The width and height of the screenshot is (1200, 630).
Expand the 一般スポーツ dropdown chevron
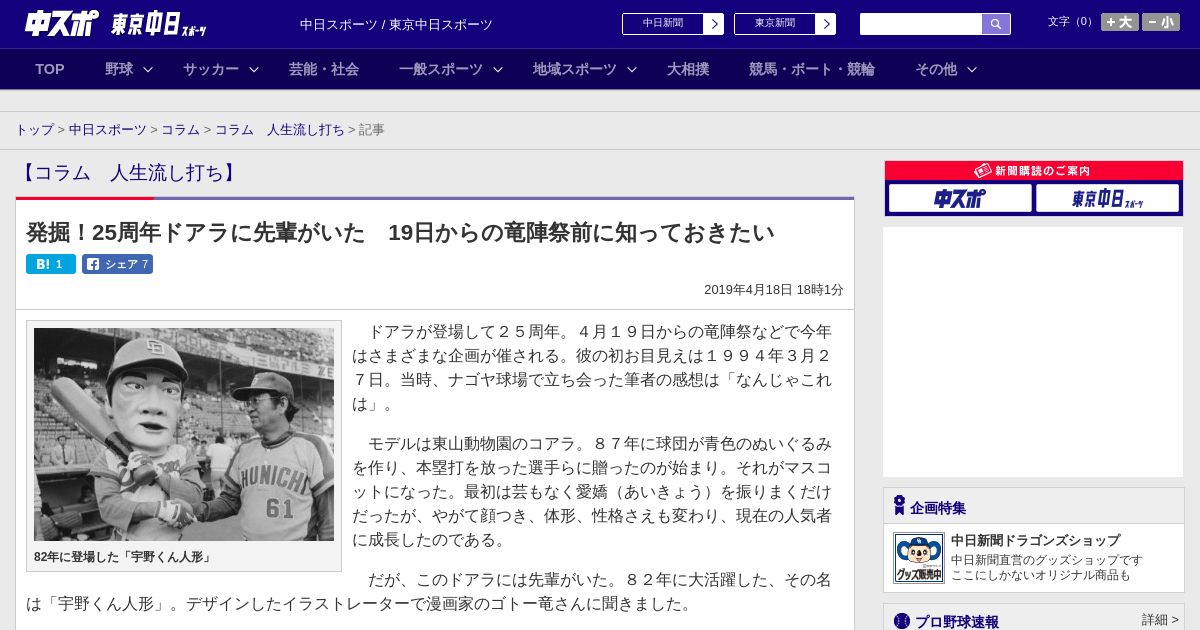click(x=498, y=69)
